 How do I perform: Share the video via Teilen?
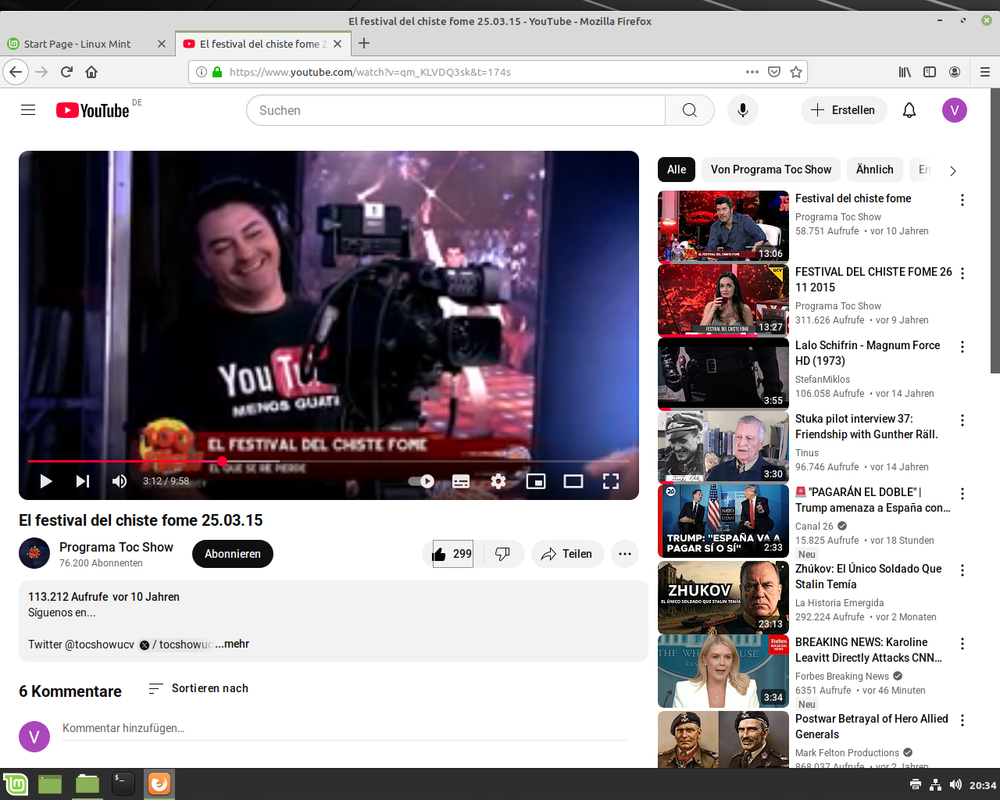click(567, 554)
